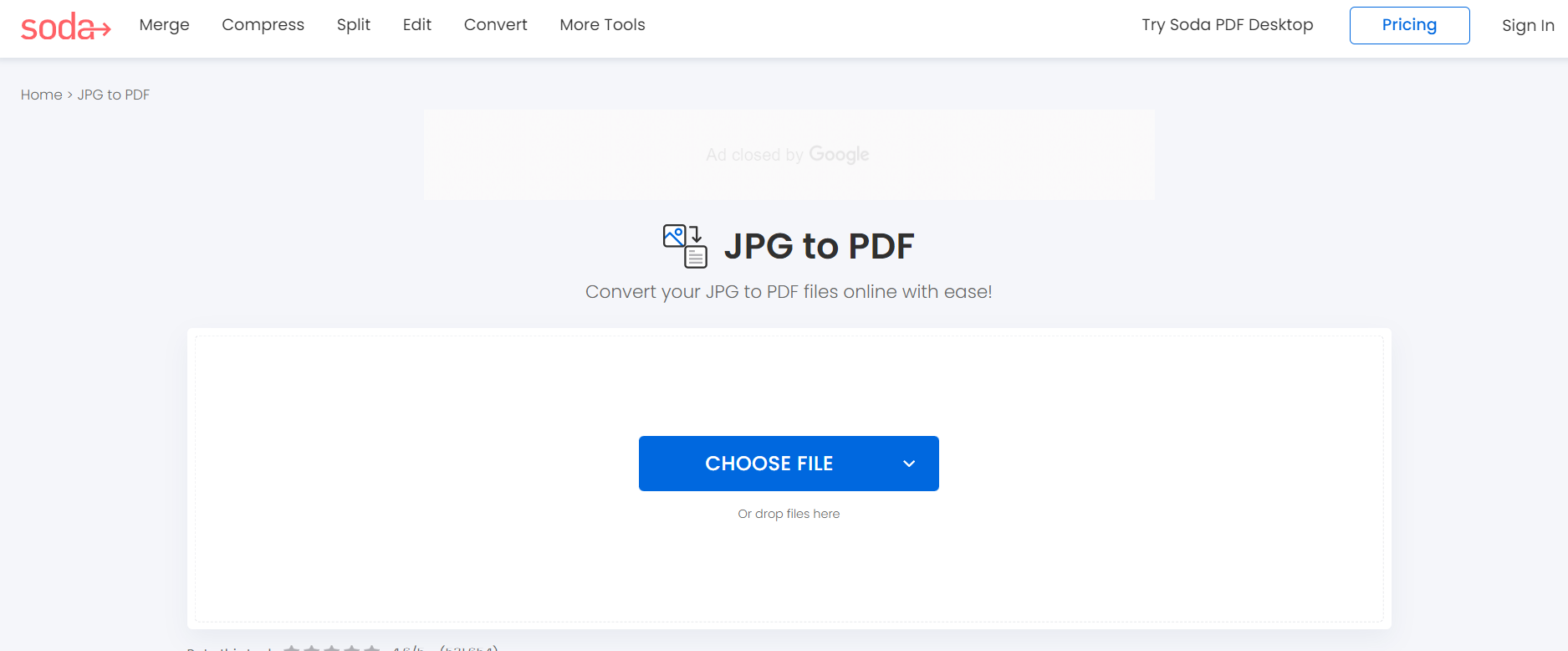Click the Google logo in closed ad
This screenshot has width=1568, height=651.
coord(839,155)
